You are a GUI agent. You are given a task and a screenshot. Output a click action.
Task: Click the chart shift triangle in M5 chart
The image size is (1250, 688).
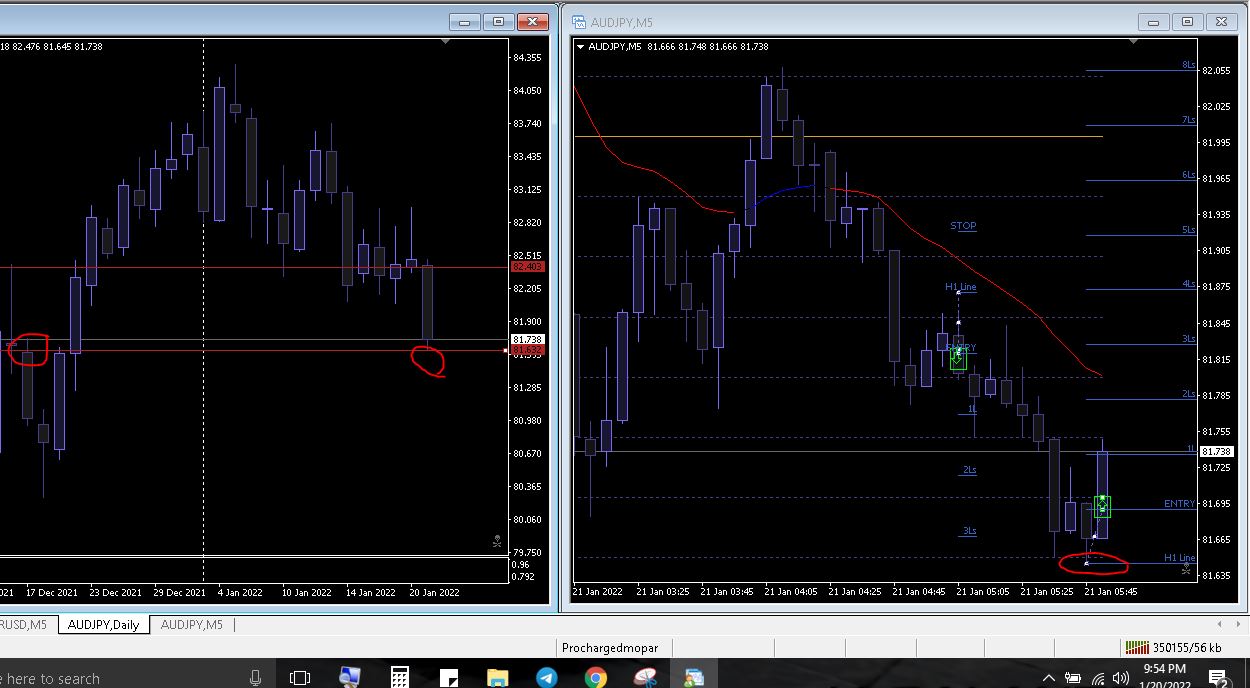click(x=1134, y=42)
